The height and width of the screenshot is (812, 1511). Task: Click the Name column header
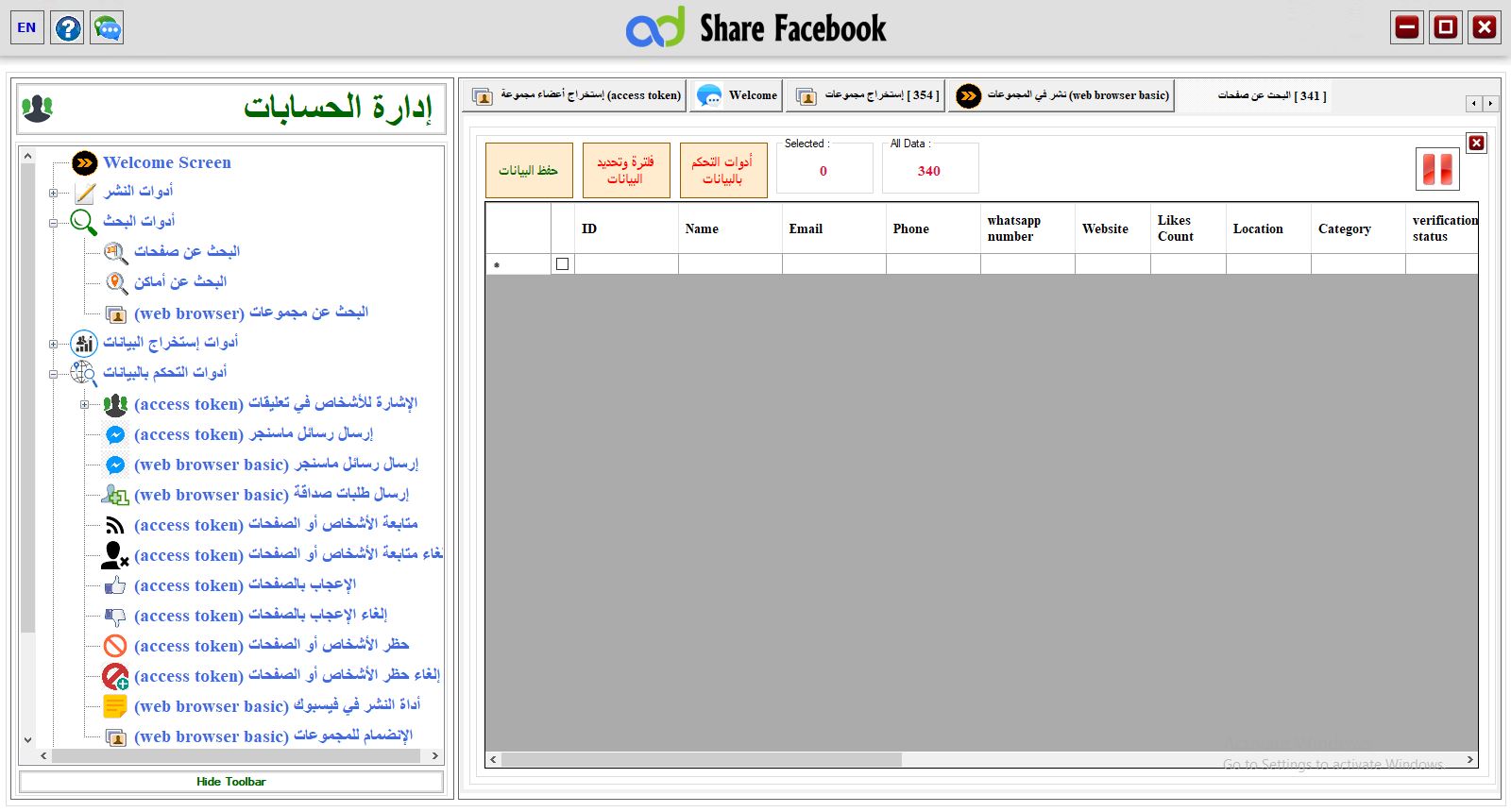[730, 228]
